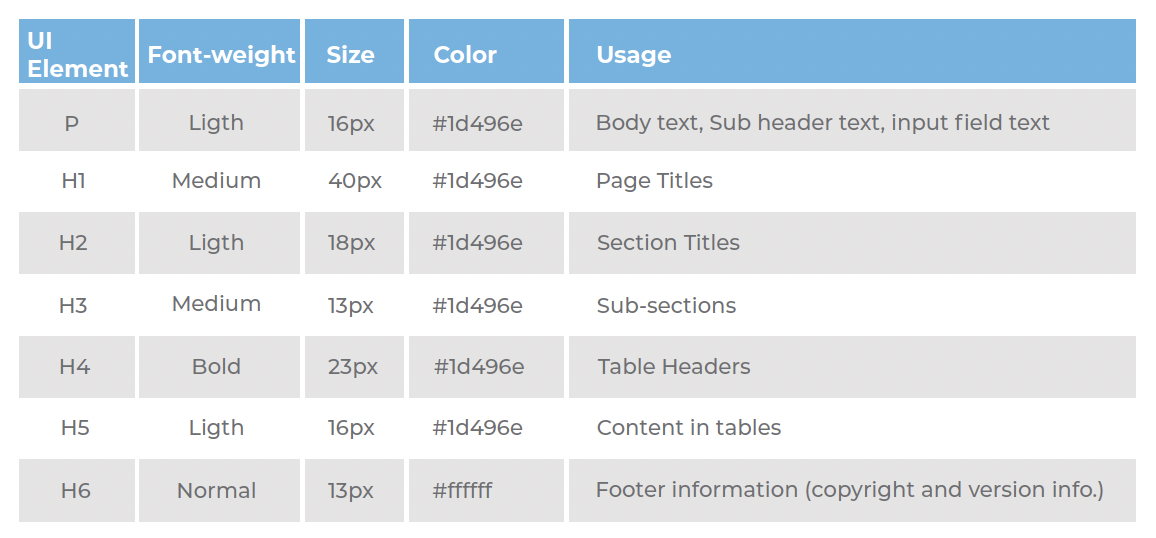This screenshot has width=1156, height=538.
Task: Select the 'P' element cell
Action: click(x=72, y=123)
